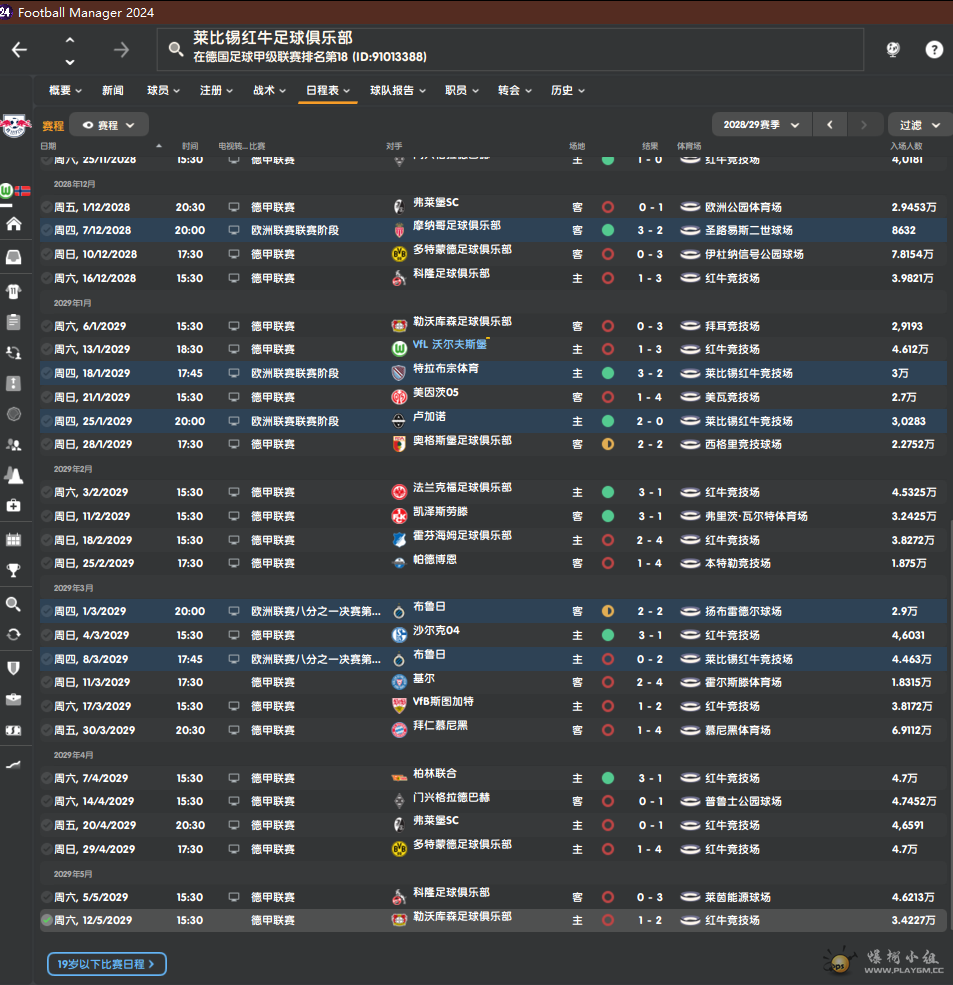The width and height of the screenshot is (953, 985).
Task: Open the Development Centre graph sidebar icon
Action: (14, 765)
